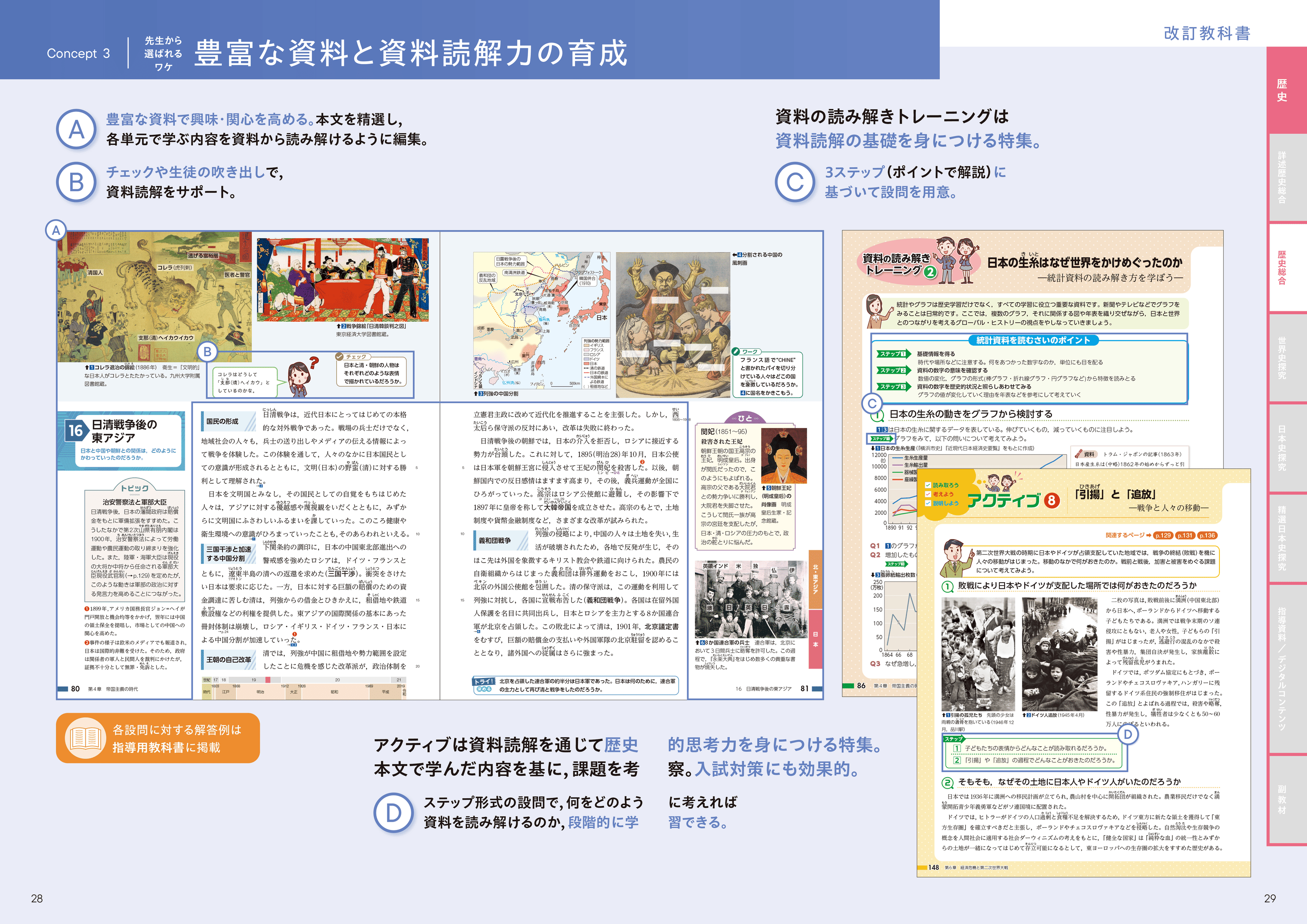
Task: Toggle the 説明しよう checkbox
Action: (928, 503)
